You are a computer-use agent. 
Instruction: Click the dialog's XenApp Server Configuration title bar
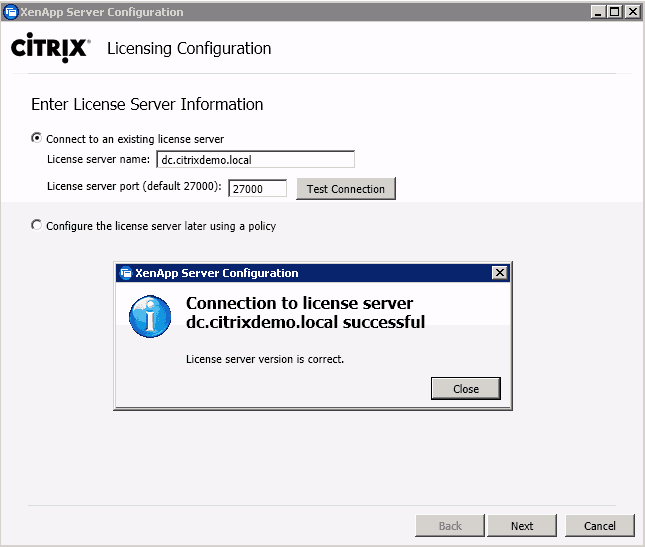pyautogui.click(x=313, y=273)
